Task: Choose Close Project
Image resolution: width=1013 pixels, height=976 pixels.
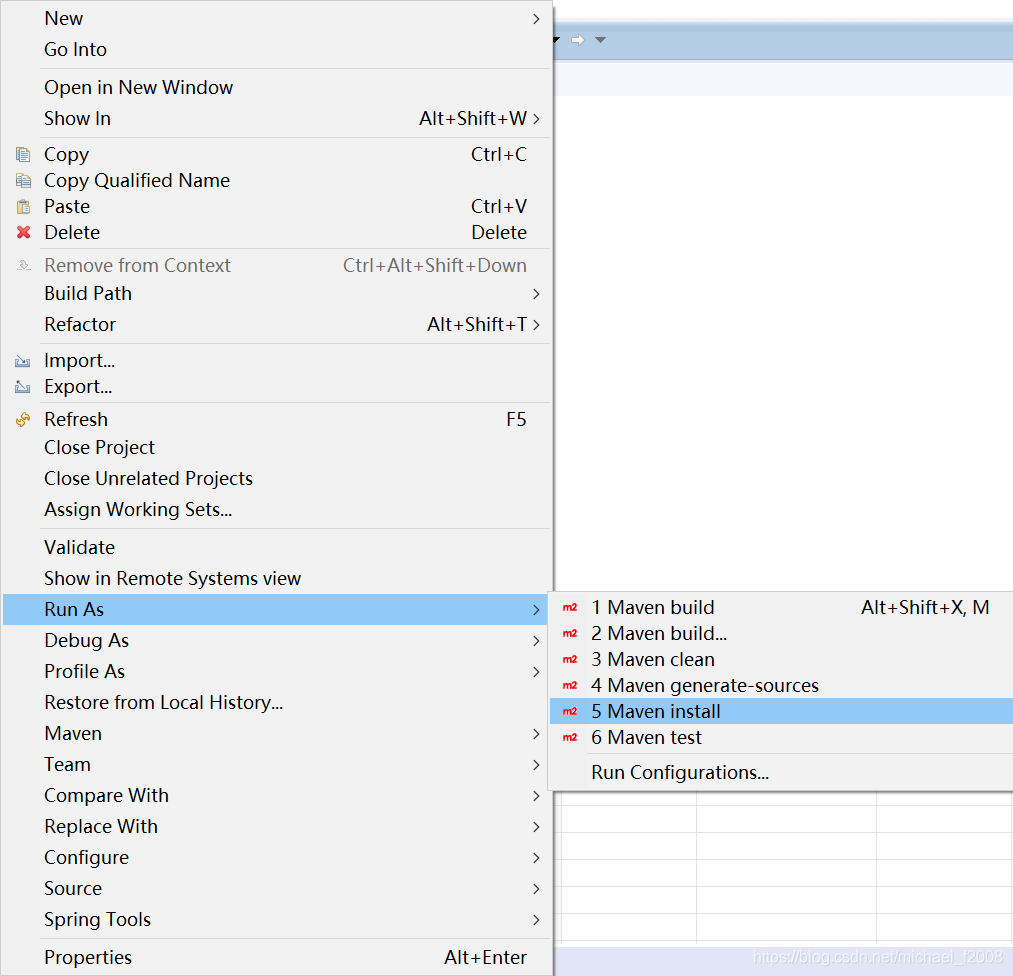Action: tap(277, 448)
